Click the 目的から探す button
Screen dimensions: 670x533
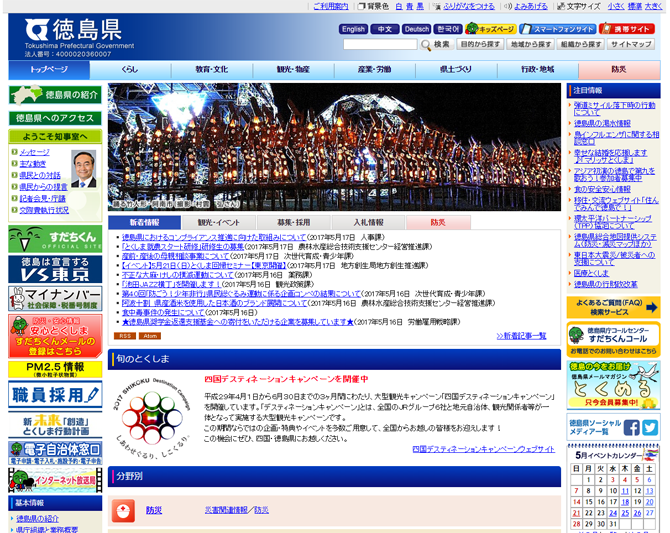click(480, 44)
